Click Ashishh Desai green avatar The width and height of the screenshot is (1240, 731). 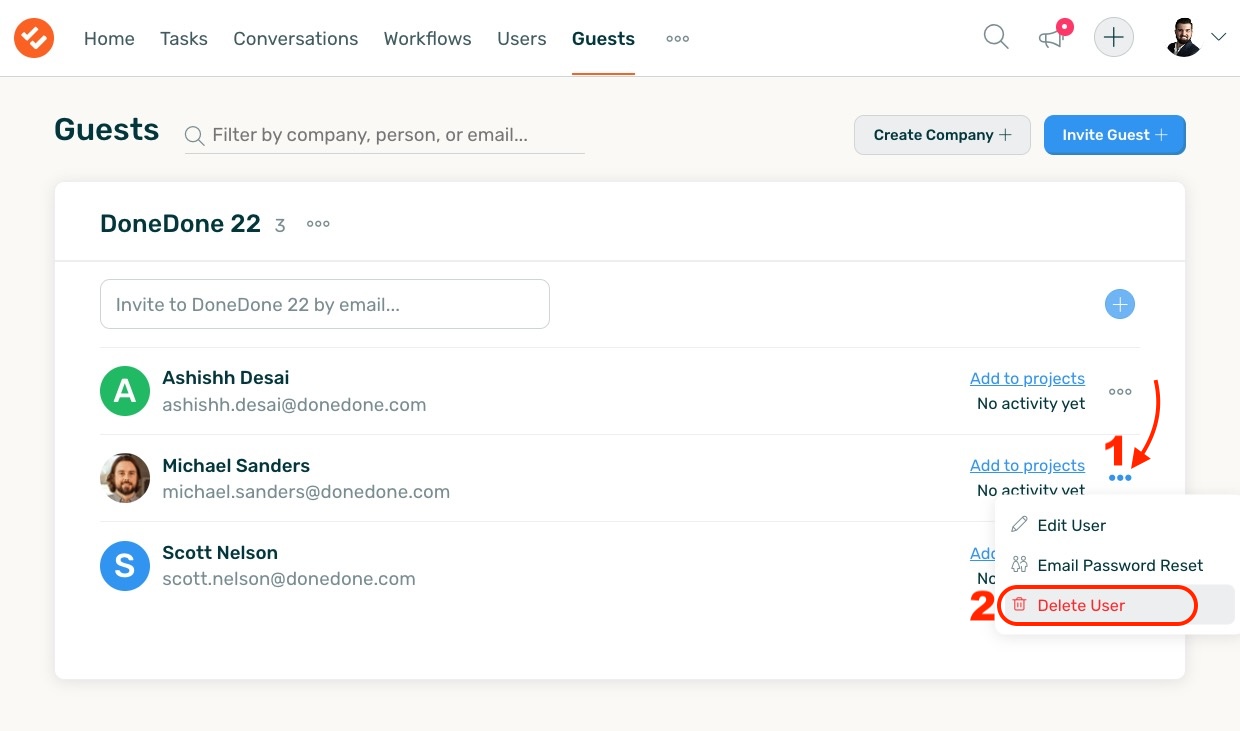click(x=125, y=391)
